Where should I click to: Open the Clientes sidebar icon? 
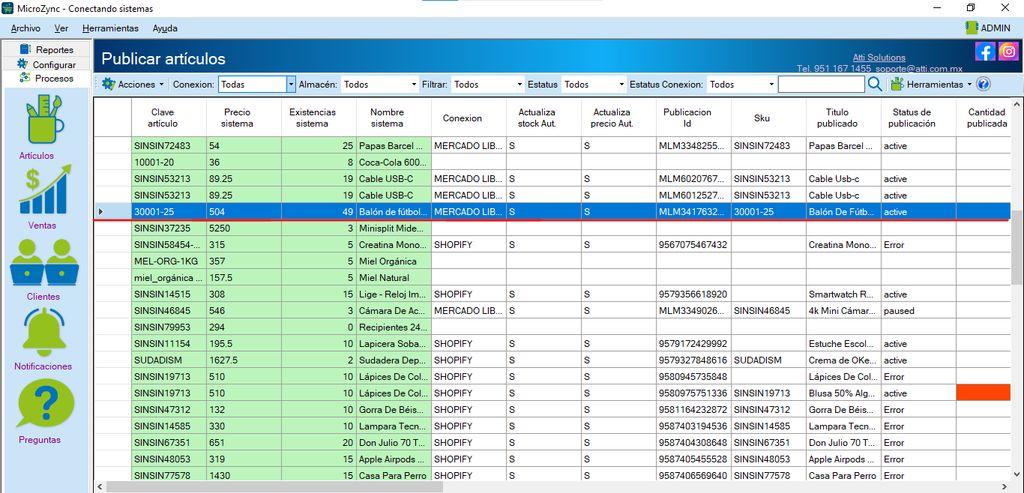coord(44,262)
